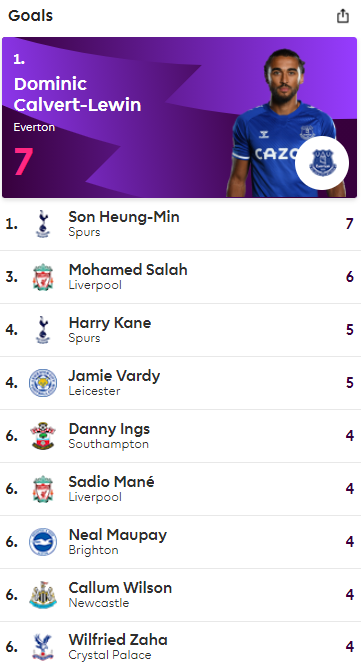This screenshot has width=361, height=667.
Task: Click the Southampton crest beside Danny Ings
Action: (43, 436)
